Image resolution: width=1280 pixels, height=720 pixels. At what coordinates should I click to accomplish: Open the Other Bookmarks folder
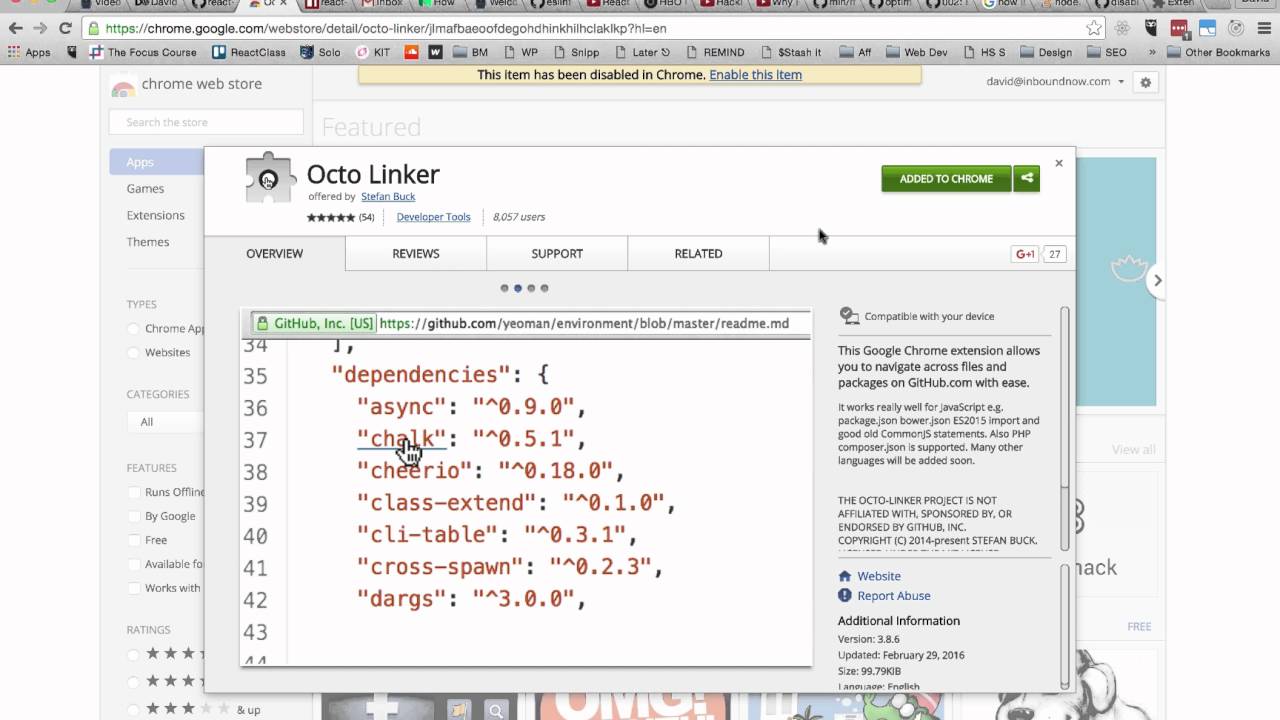[1218, 52]
